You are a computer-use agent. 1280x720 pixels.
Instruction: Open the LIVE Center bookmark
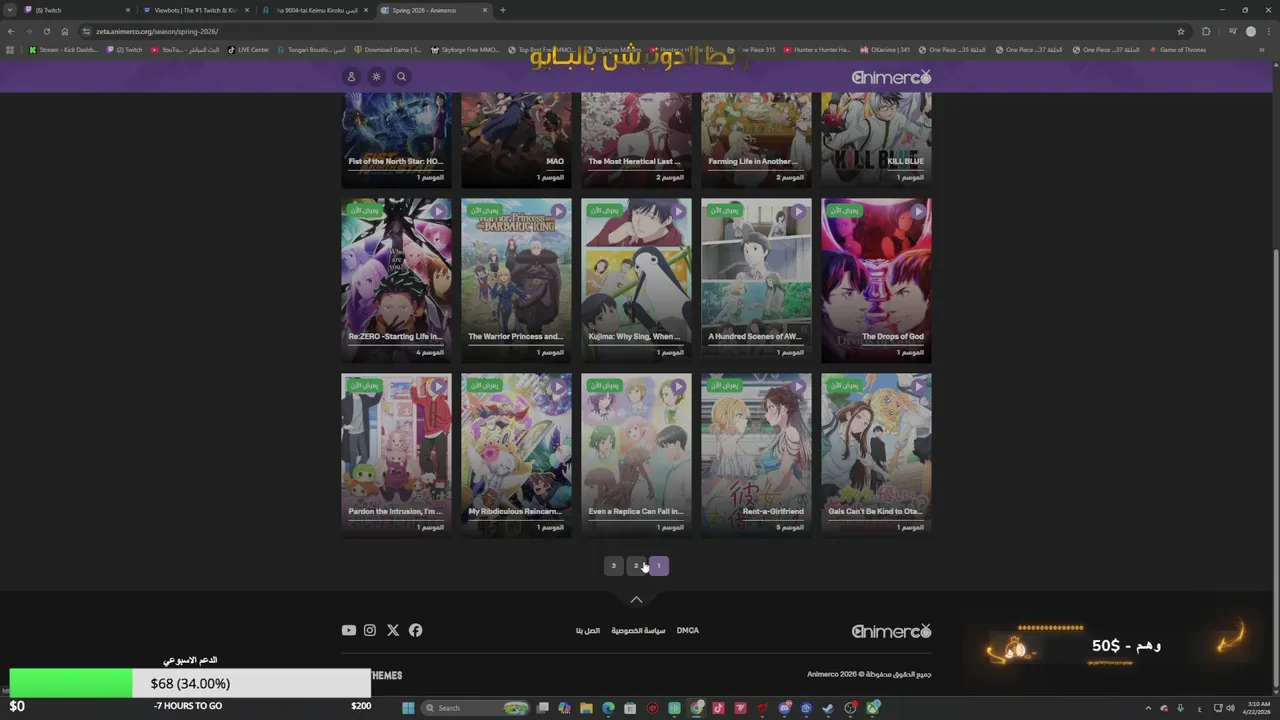(x=248, y=49)
